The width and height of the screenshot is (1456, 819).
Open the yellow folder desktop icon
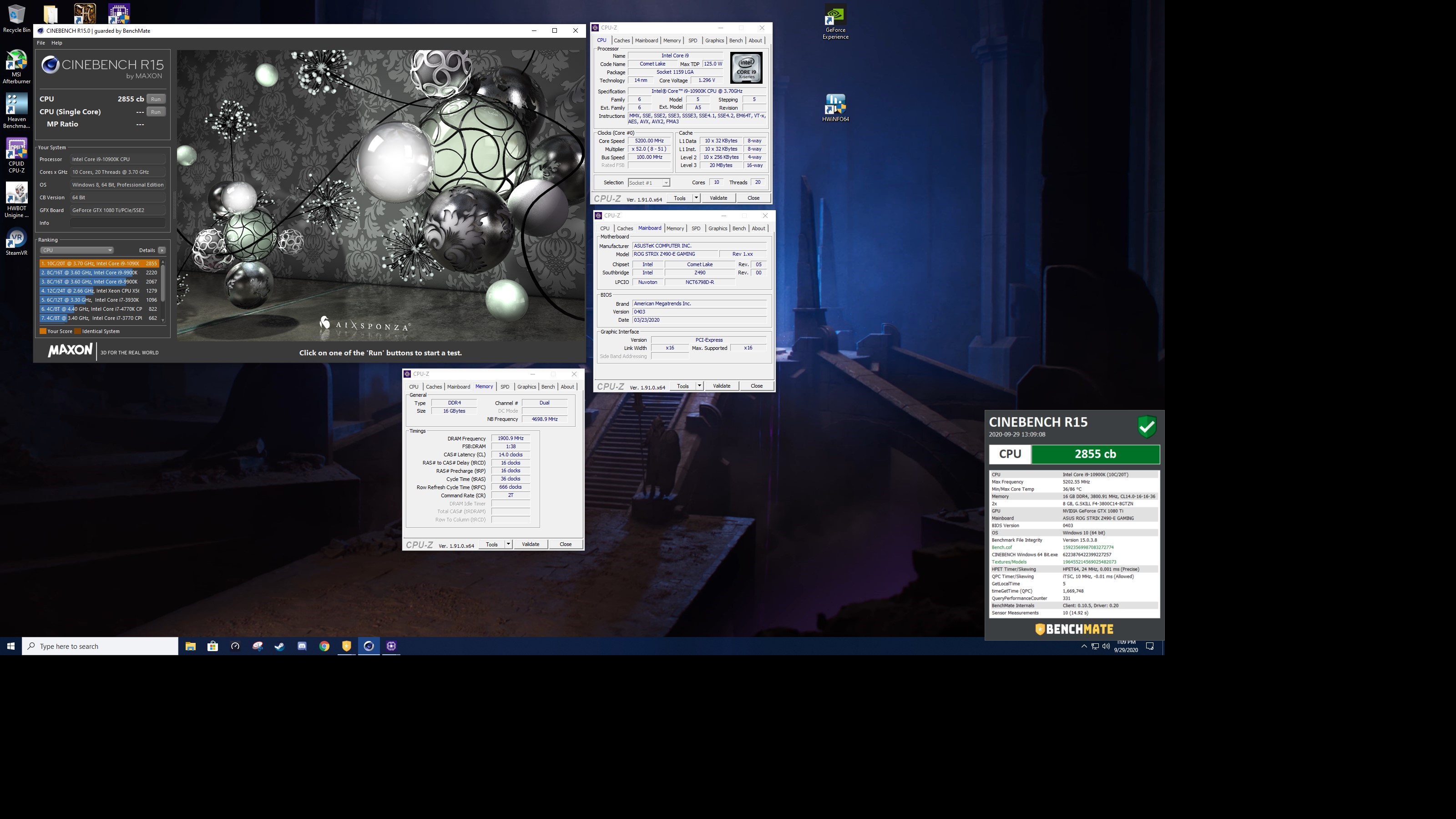51,14
